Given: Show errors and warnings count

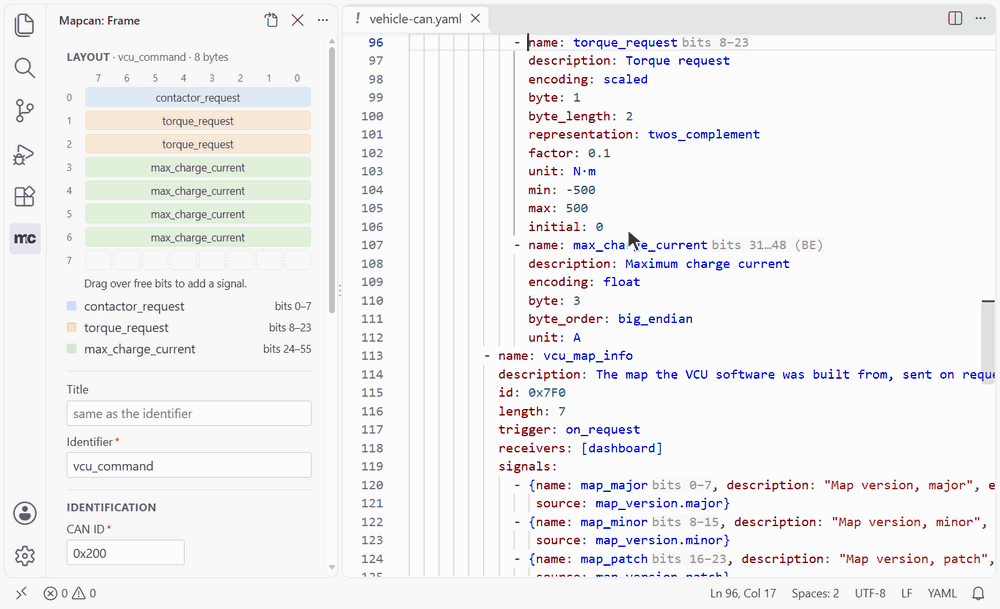Looking at the screenshot, I should 70,593.
